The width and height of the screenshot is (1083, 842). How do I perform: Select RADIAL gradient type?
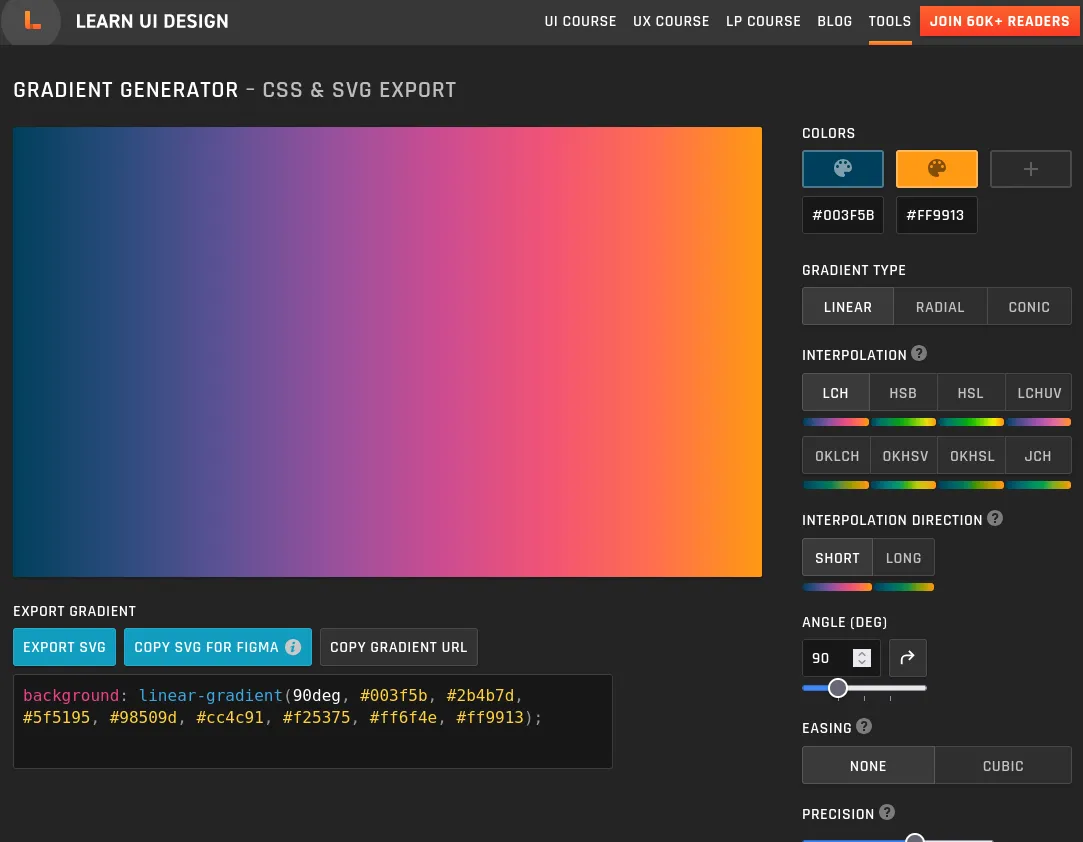[940, 307]
